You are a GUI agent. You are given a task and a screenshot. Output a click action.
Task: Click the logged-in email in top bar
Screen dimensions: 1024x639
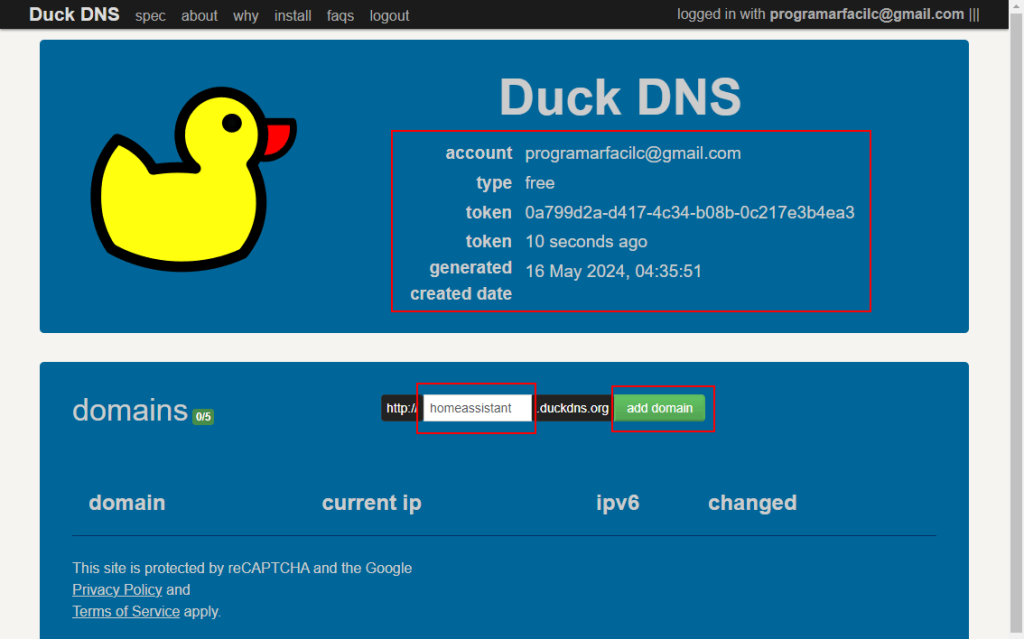click(x=866, y=15)
